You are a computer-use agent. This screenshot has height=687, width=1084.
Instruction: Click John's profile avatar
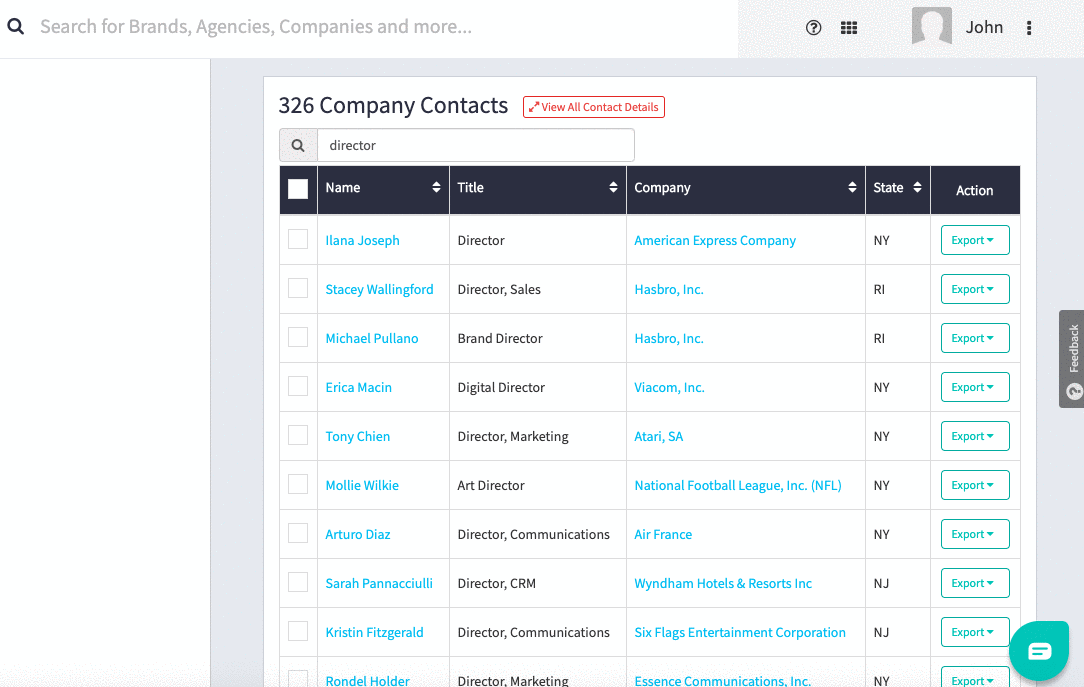tap(931, 26)
